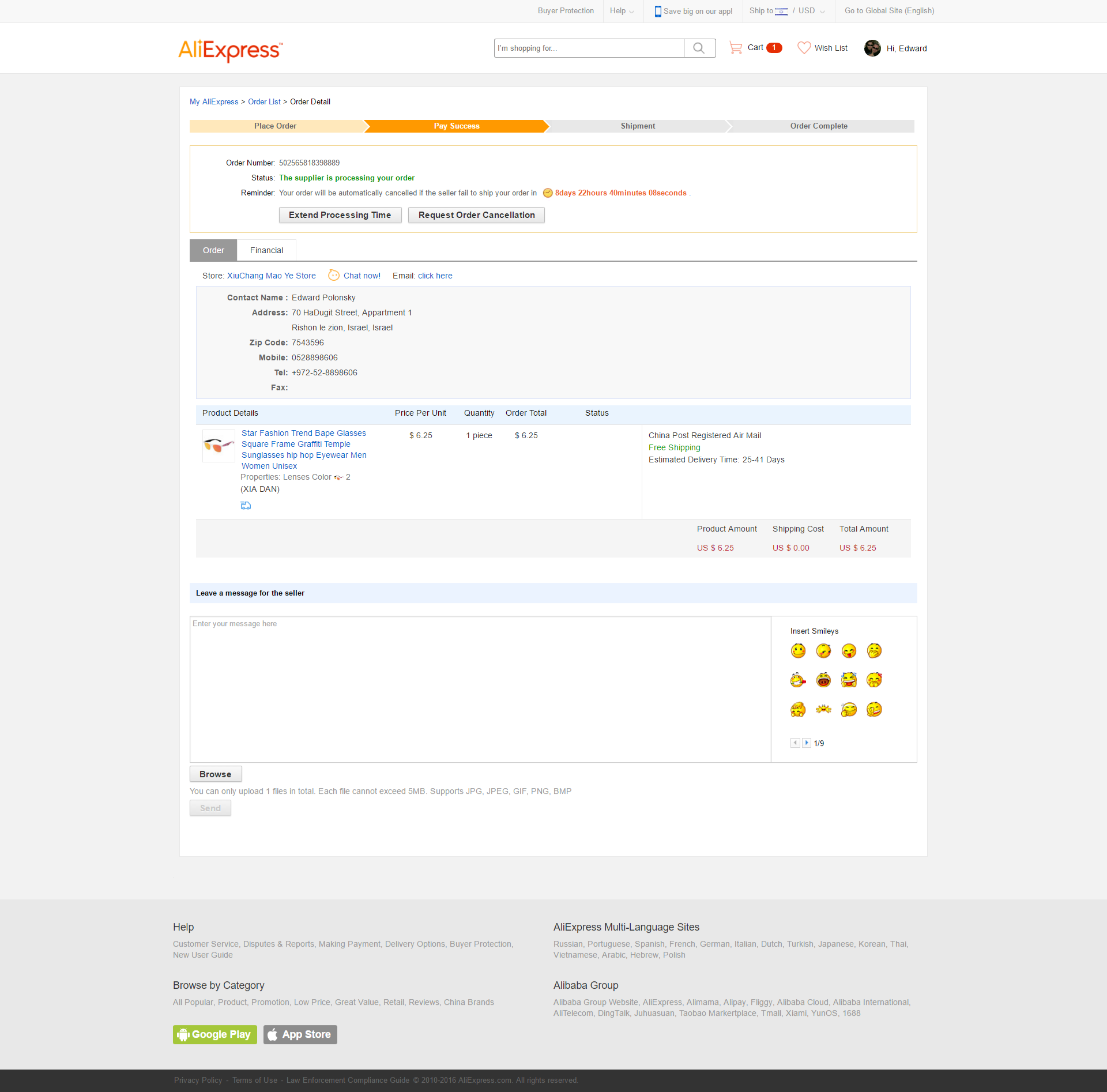Image resolution: width=1107 pixels, height=1092 pixels.
Task: Open Alibaba Group Website footer link
Action: click(596, 1002)
